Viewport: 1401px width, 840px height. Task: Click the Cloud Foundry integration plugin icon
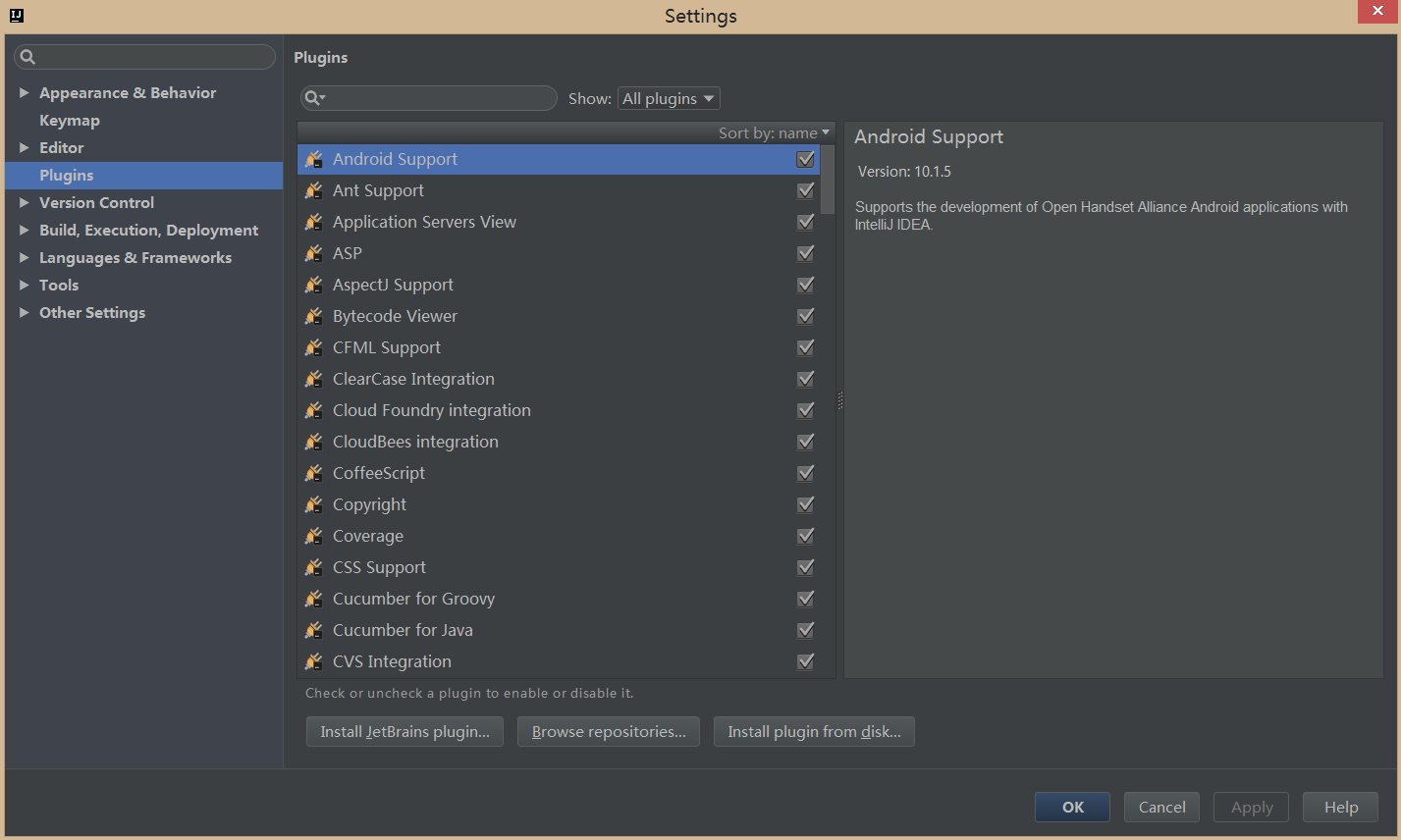click(x=314, y=410)
